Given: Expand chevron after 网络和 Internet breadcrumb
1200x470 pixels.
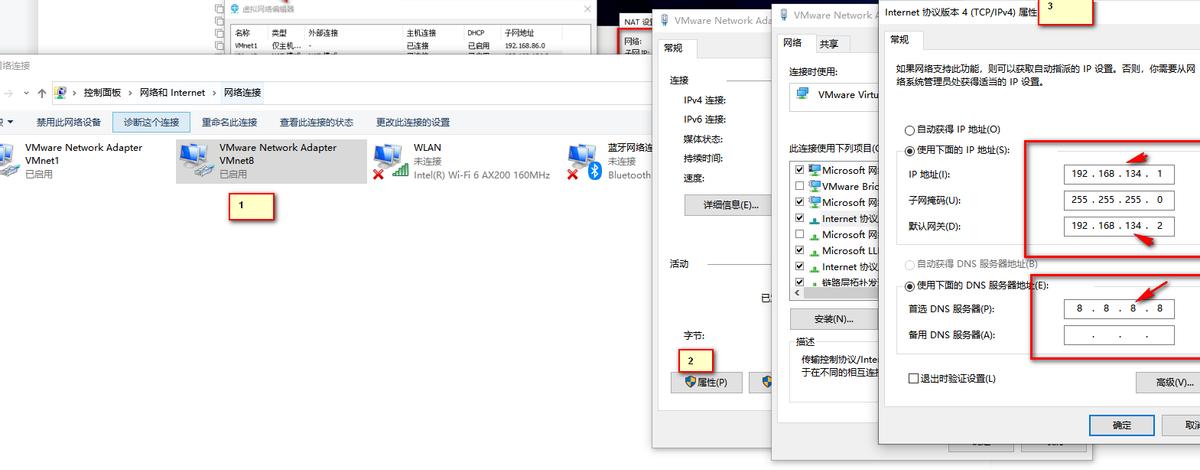Looking at the screenshot, I should click(x=213, y=92).
